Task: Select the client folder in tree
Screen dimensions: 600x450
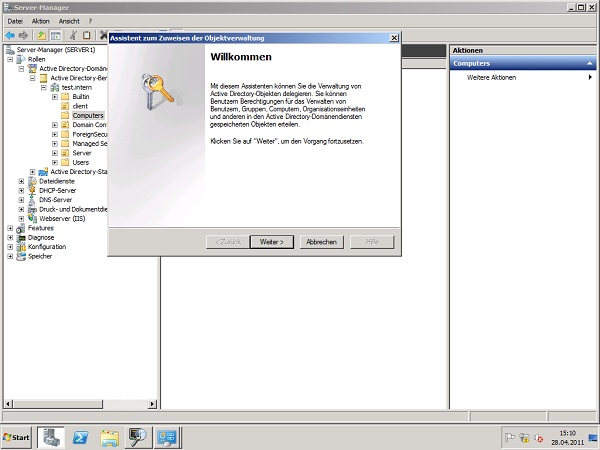Action: (80, 106)
